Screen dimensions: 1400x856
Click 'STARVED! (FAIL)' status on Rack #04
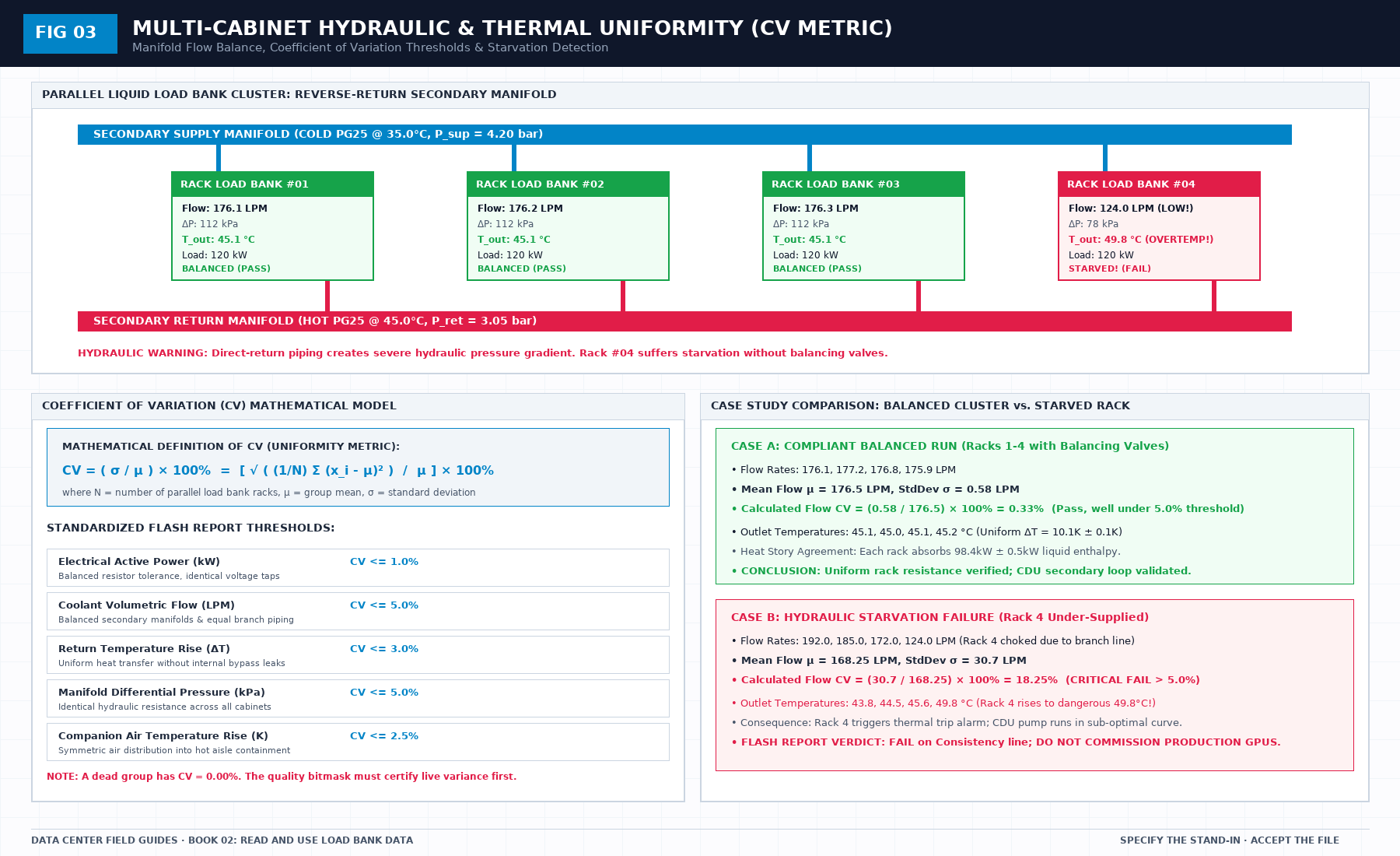1110,269
